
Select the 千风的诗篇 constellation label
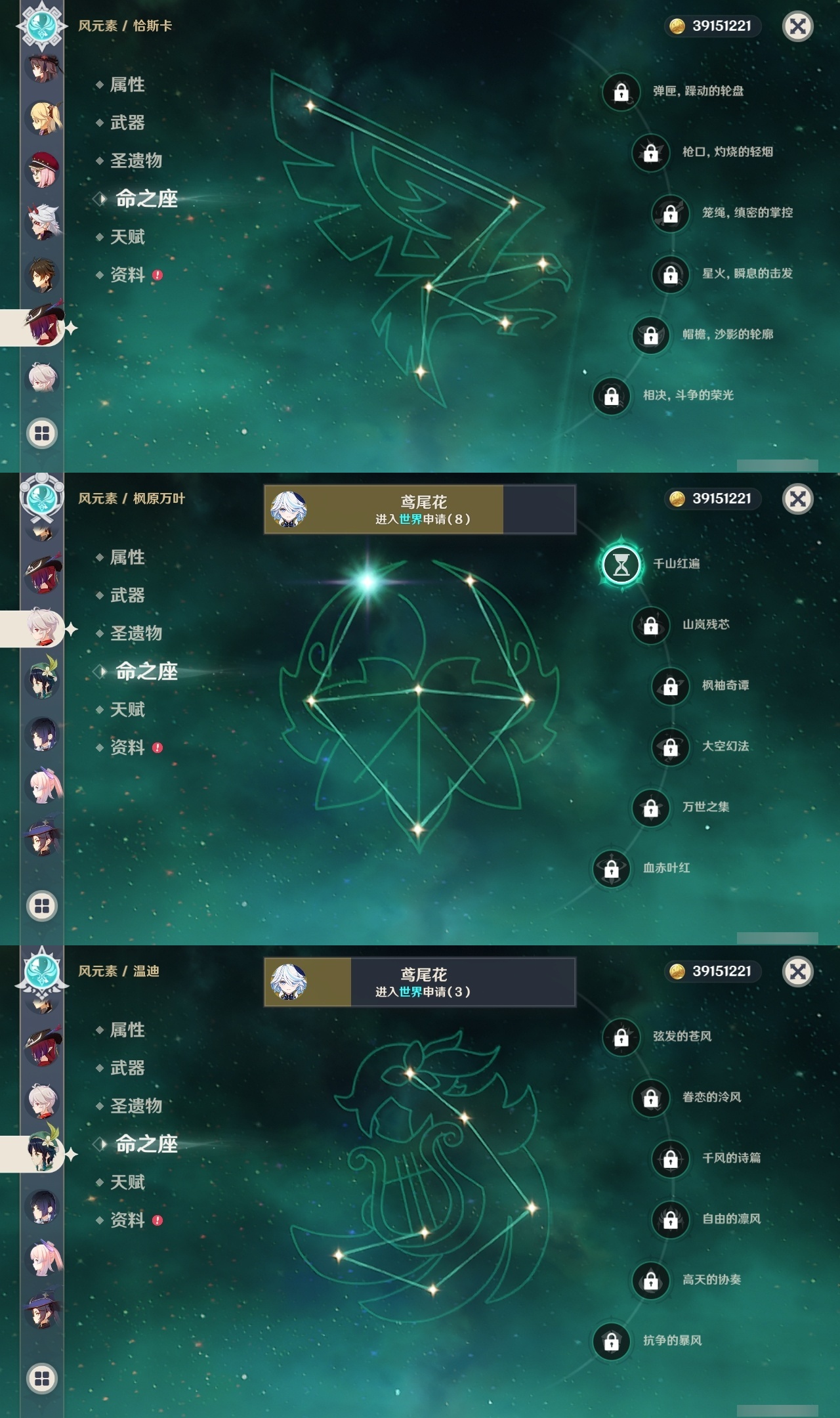point(732,1158)
